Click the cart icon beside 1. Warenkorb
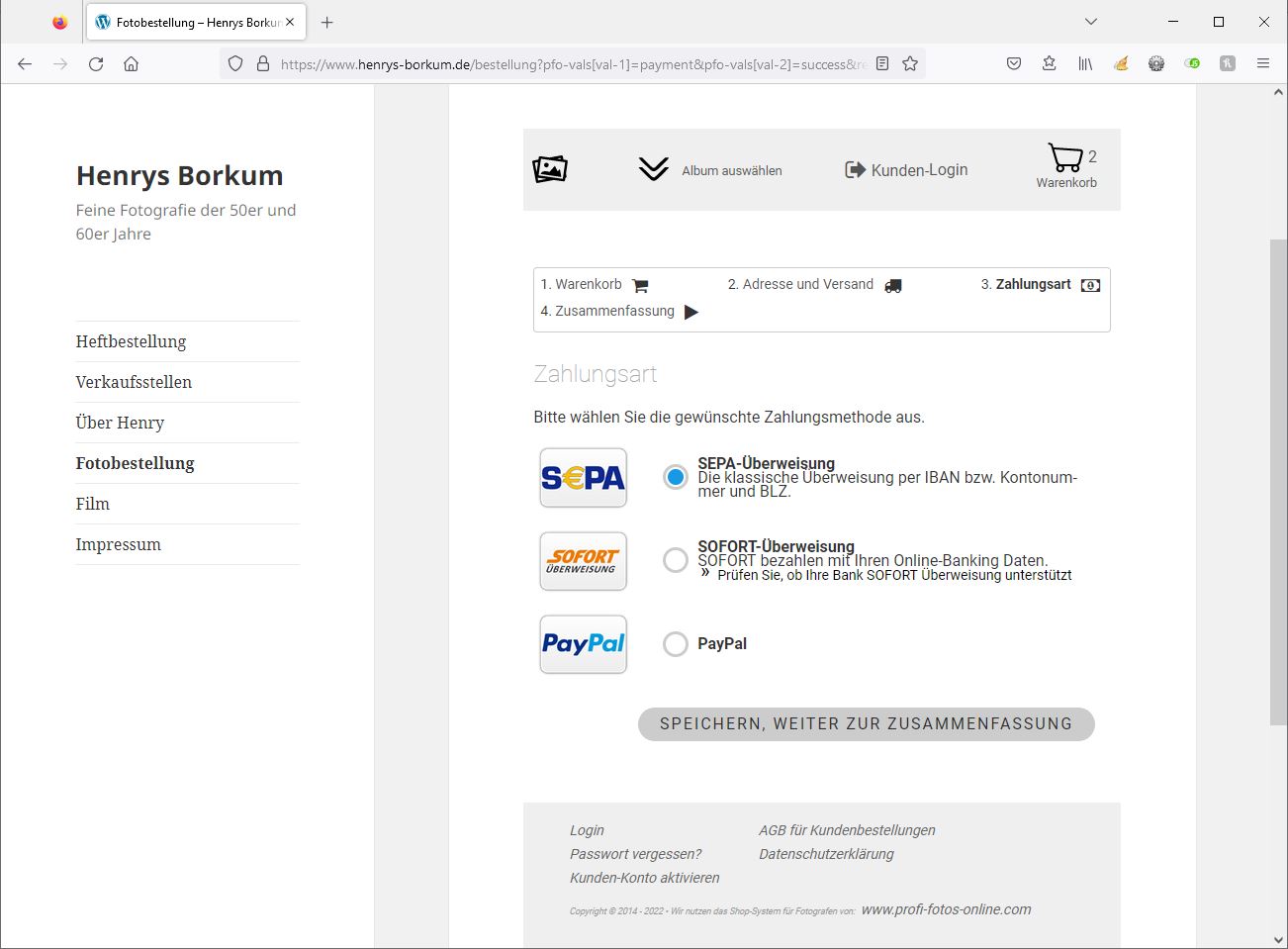Viewport: 1288px width, 949px height. 640,285
